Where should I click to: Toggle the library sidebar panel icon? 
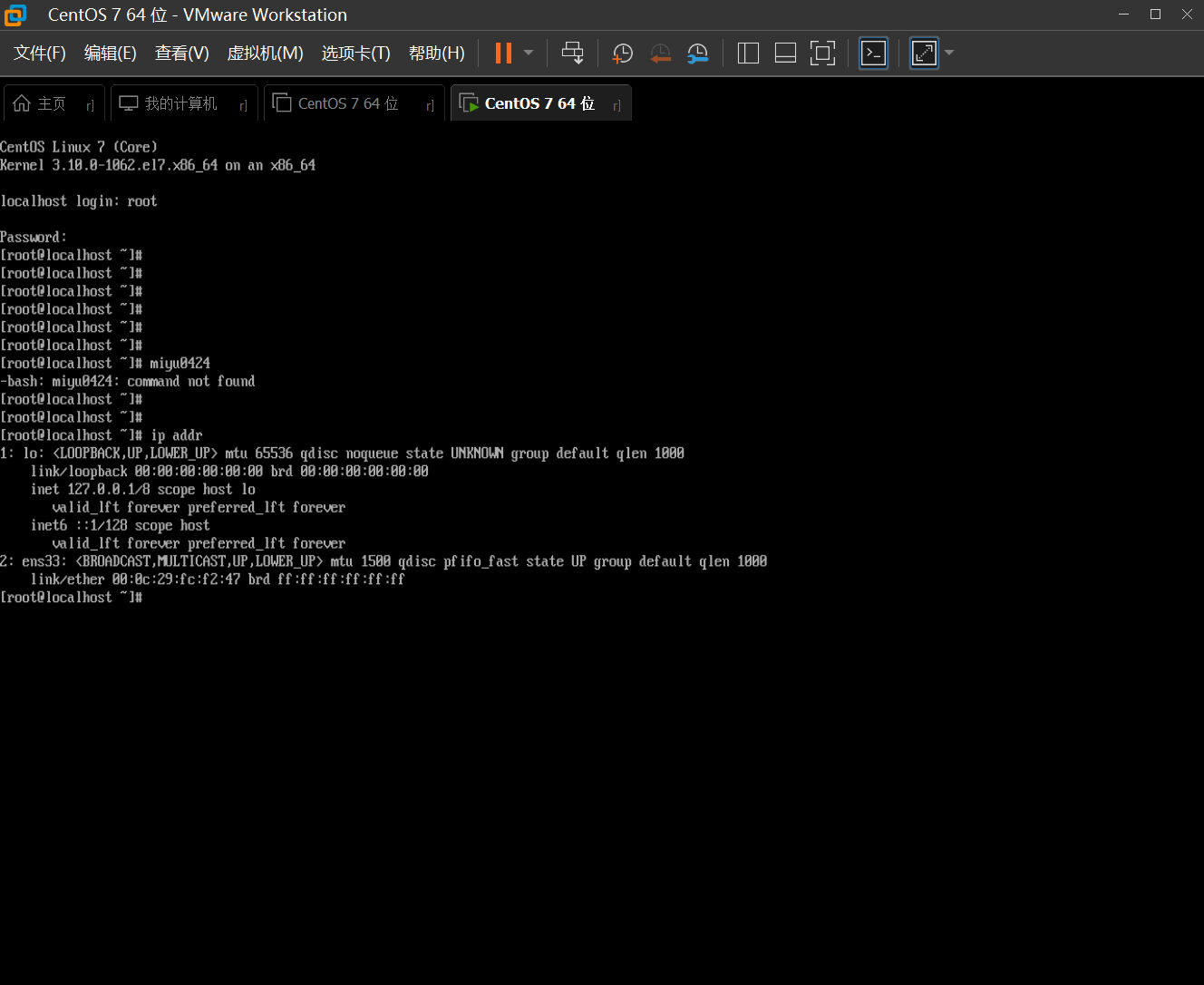point(749,54)
